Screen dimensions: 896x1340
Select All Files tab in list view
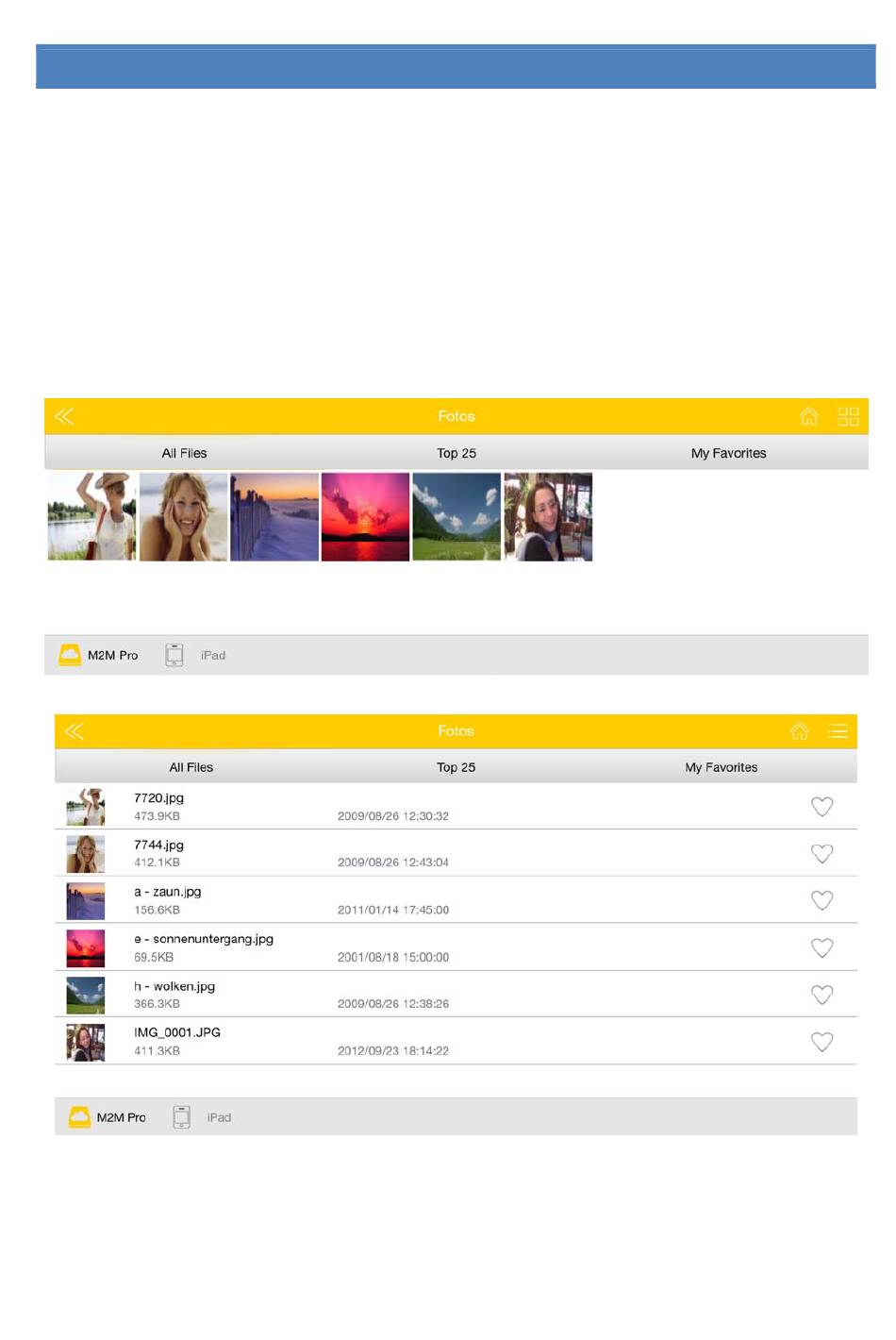pyautogui.click(x=191, y=767)
